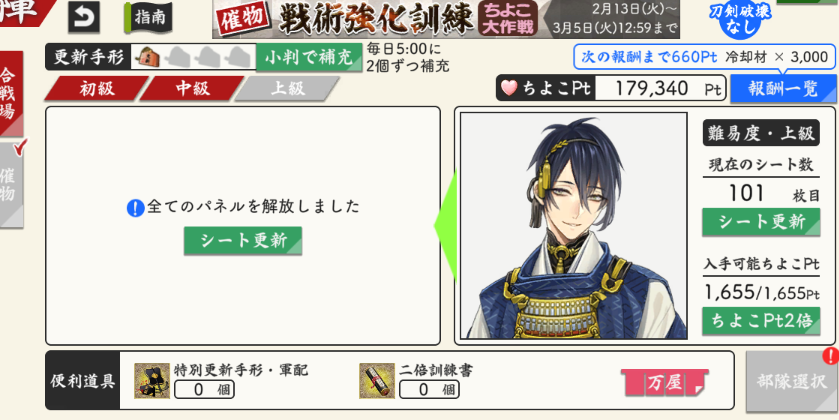
Task: Open the 指南 guide flag
Action: 148,17
